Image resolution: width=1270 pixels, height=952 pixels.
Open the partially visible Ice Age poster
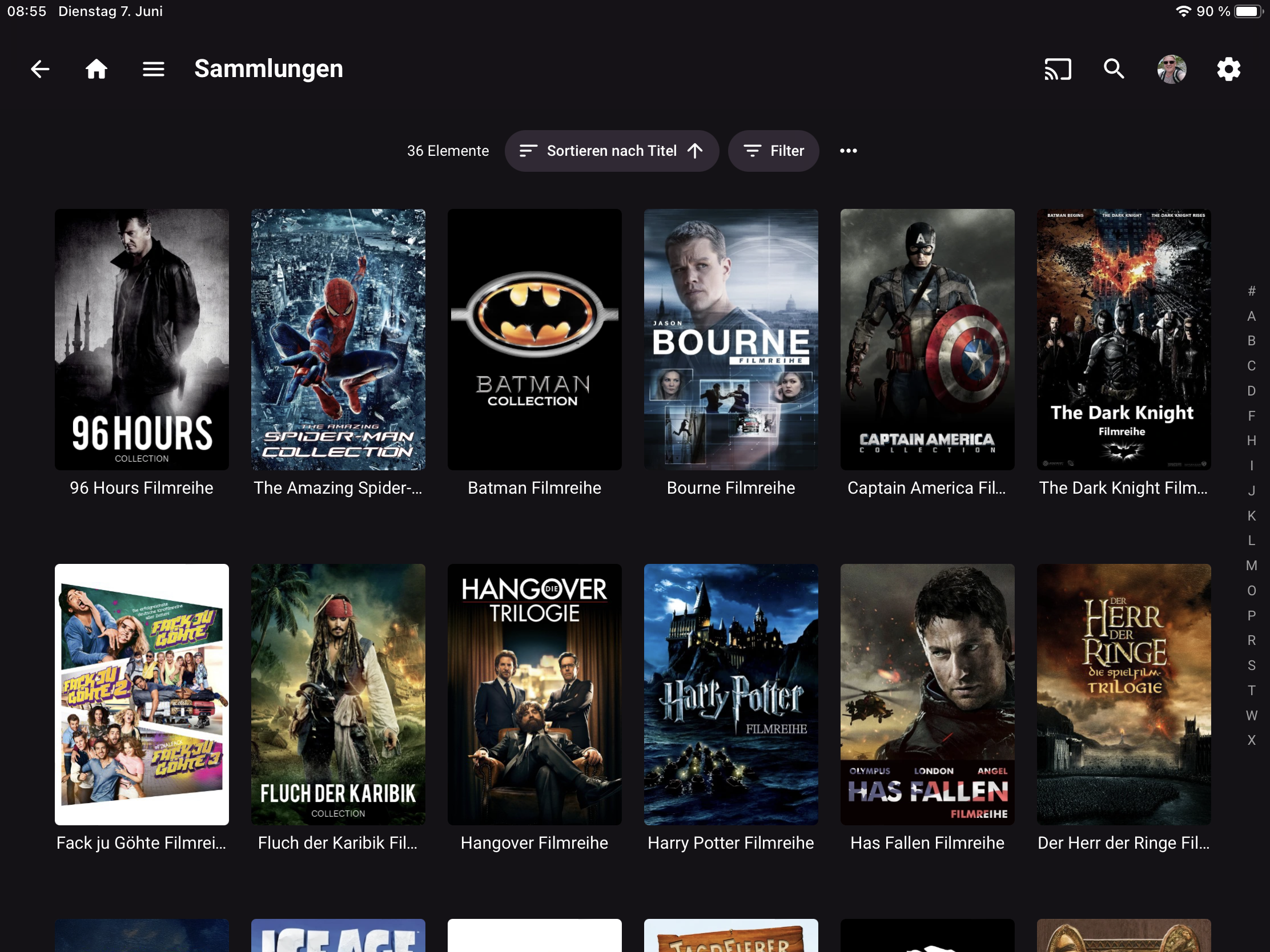coord(338,935)
